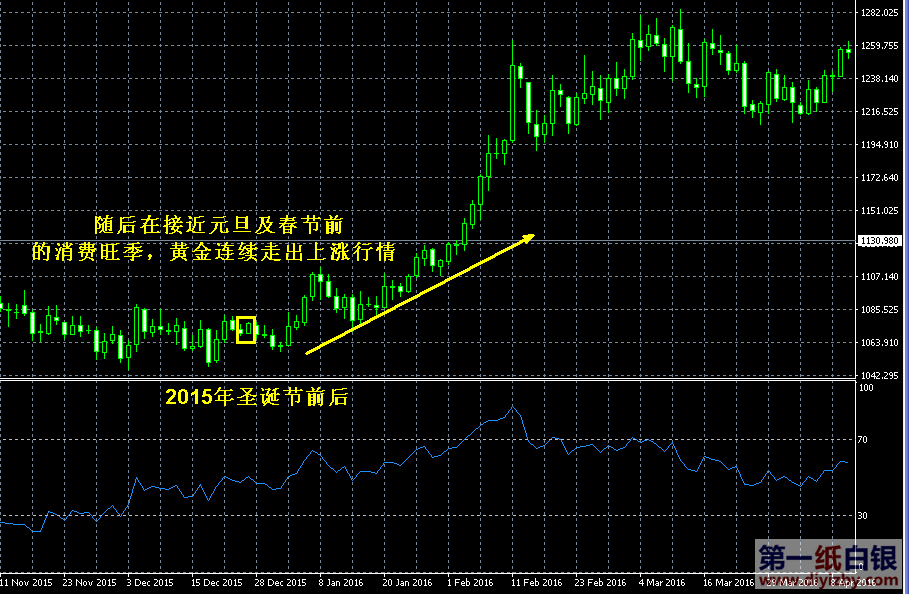Click the divider between price chart and indicator

pos(428,379)
